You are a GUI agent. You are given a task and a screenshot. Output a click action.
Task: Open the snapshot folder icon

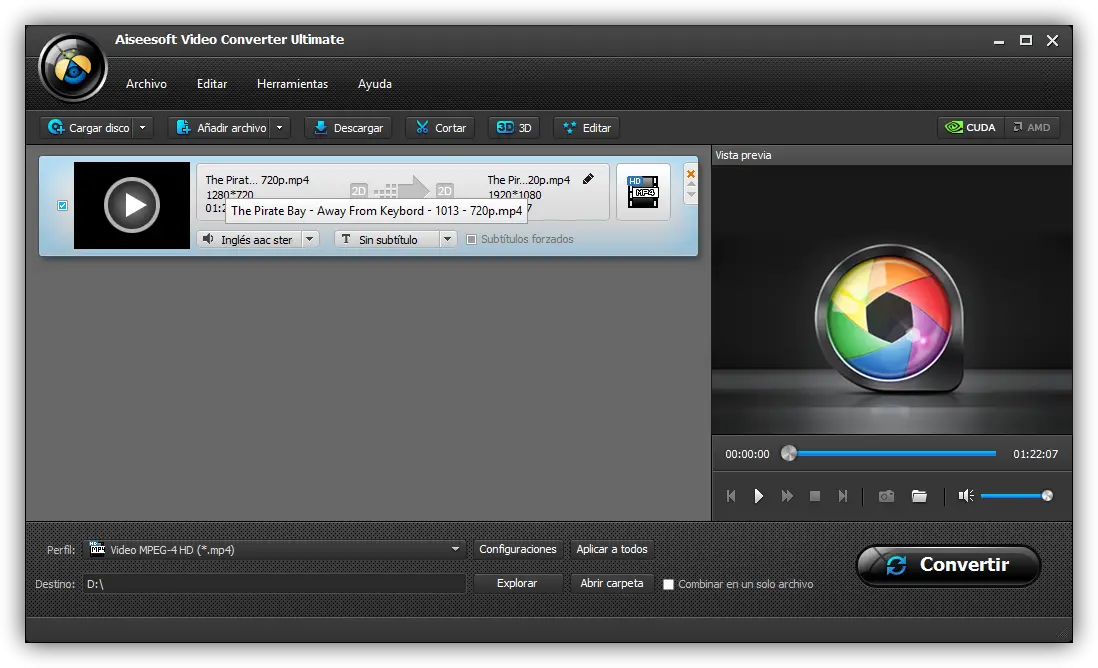point(919,496)
